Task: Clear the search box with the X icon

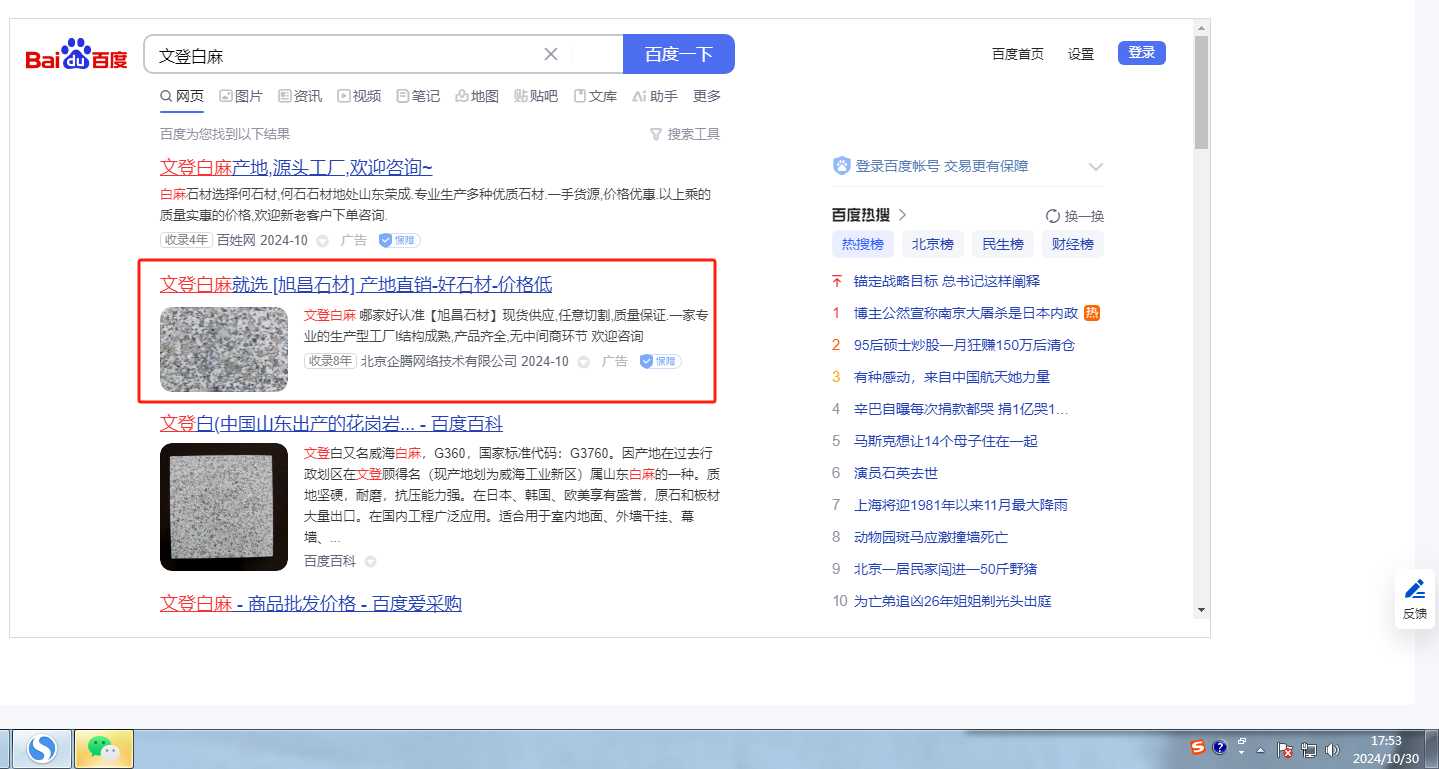Action: tap(551, 54)
